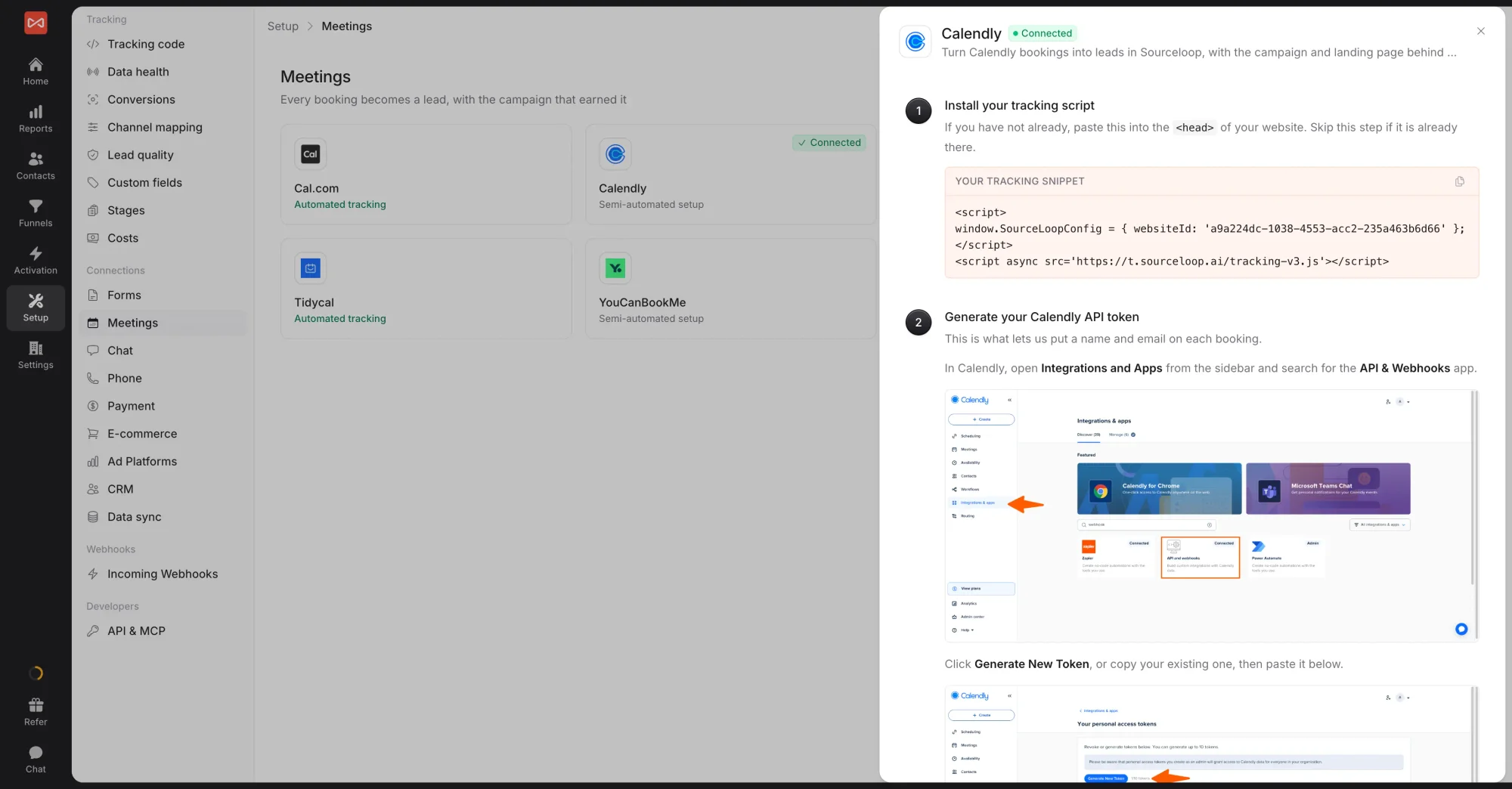Click the Connected status in panel header
Viewport: 1512px width, 789px height.
tap(1043, 33)
